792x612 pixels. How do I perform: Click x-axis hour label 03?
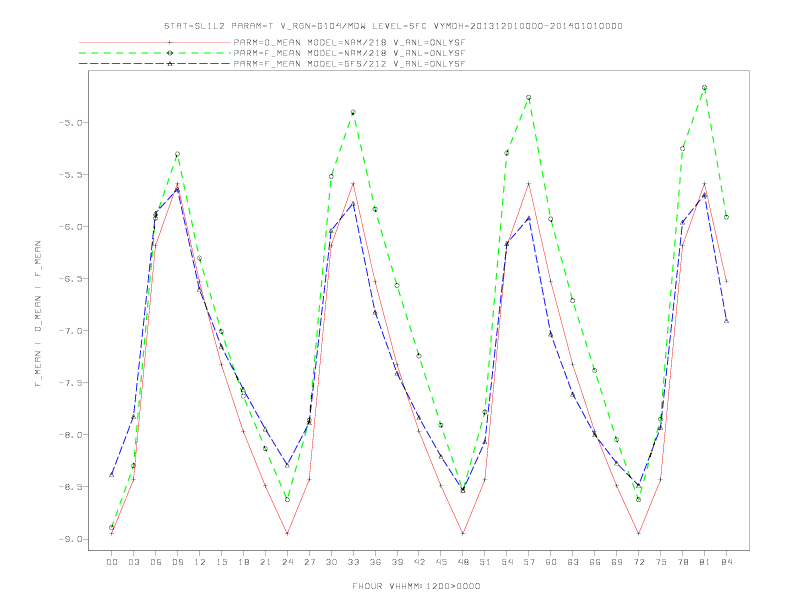point(134,562)
